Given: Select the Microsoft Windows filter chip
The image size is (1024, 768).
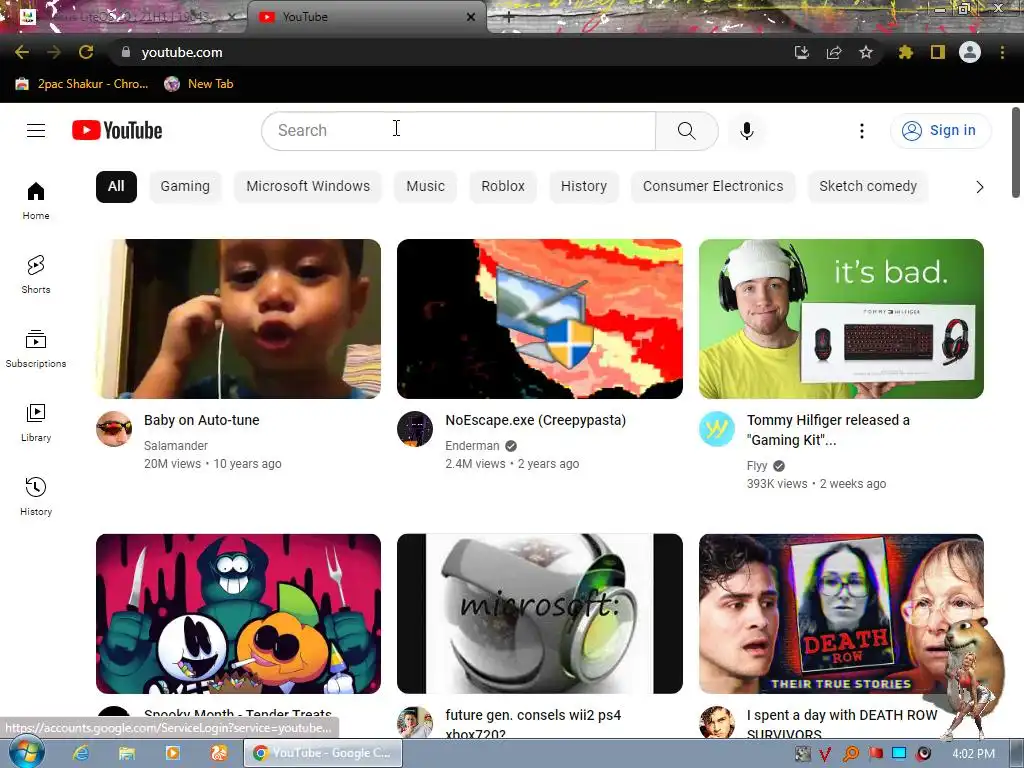Looking at the screenshot, I should [308, 187].
